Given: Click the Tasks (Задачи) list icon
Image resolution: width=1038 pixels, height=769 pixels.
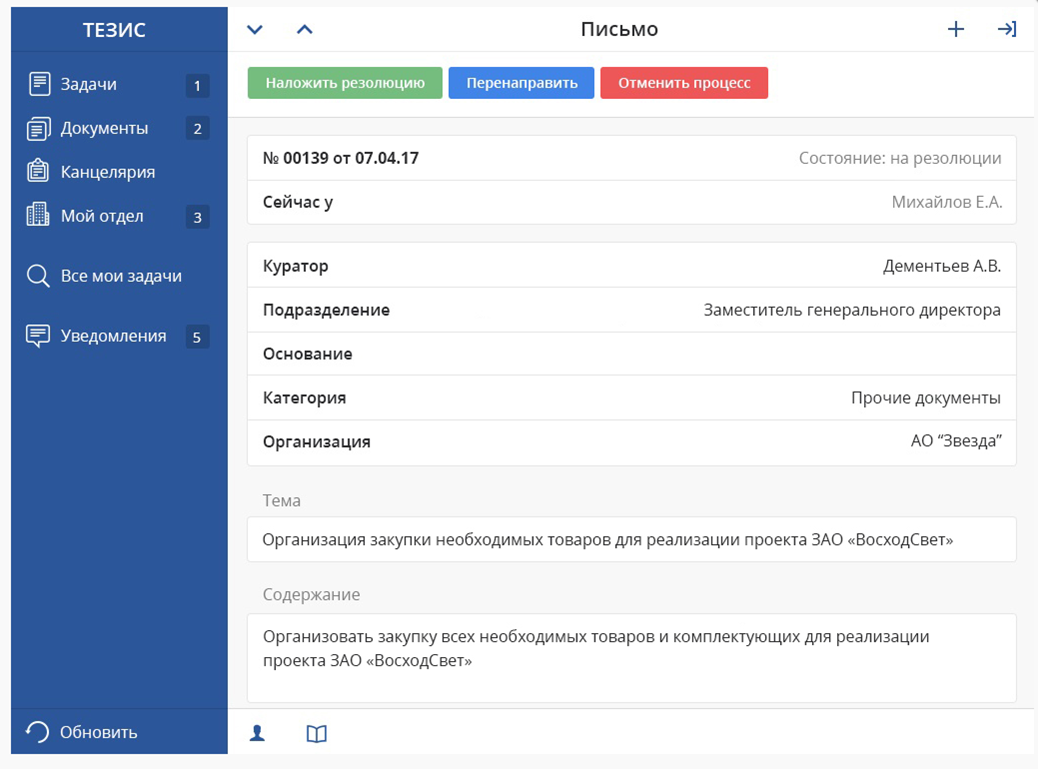Looking at the screenshot, I should pos(39,84).
